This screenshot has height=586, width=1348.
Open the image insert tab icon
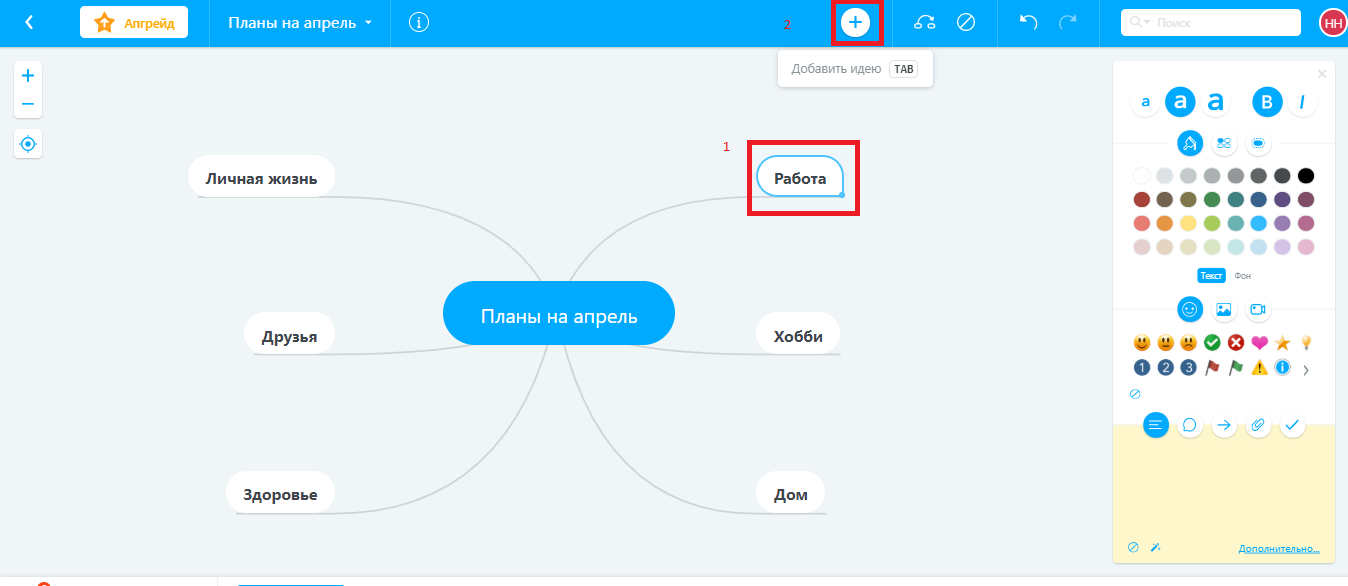(1223, 310)
